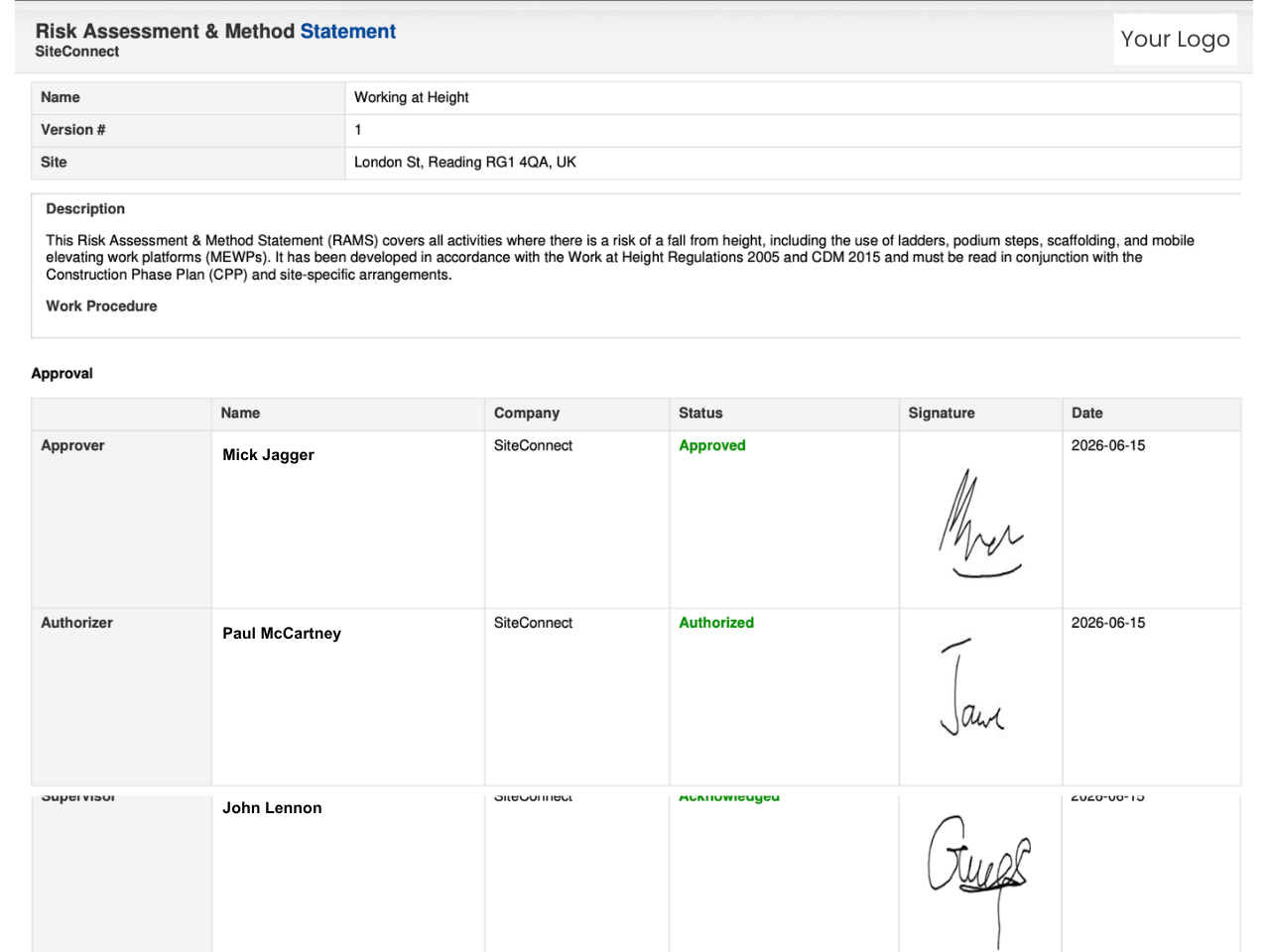The height and width of the screenshot is (952, 1270).
Task: Select the name 'Paul McCartney'
Action: 282,633
